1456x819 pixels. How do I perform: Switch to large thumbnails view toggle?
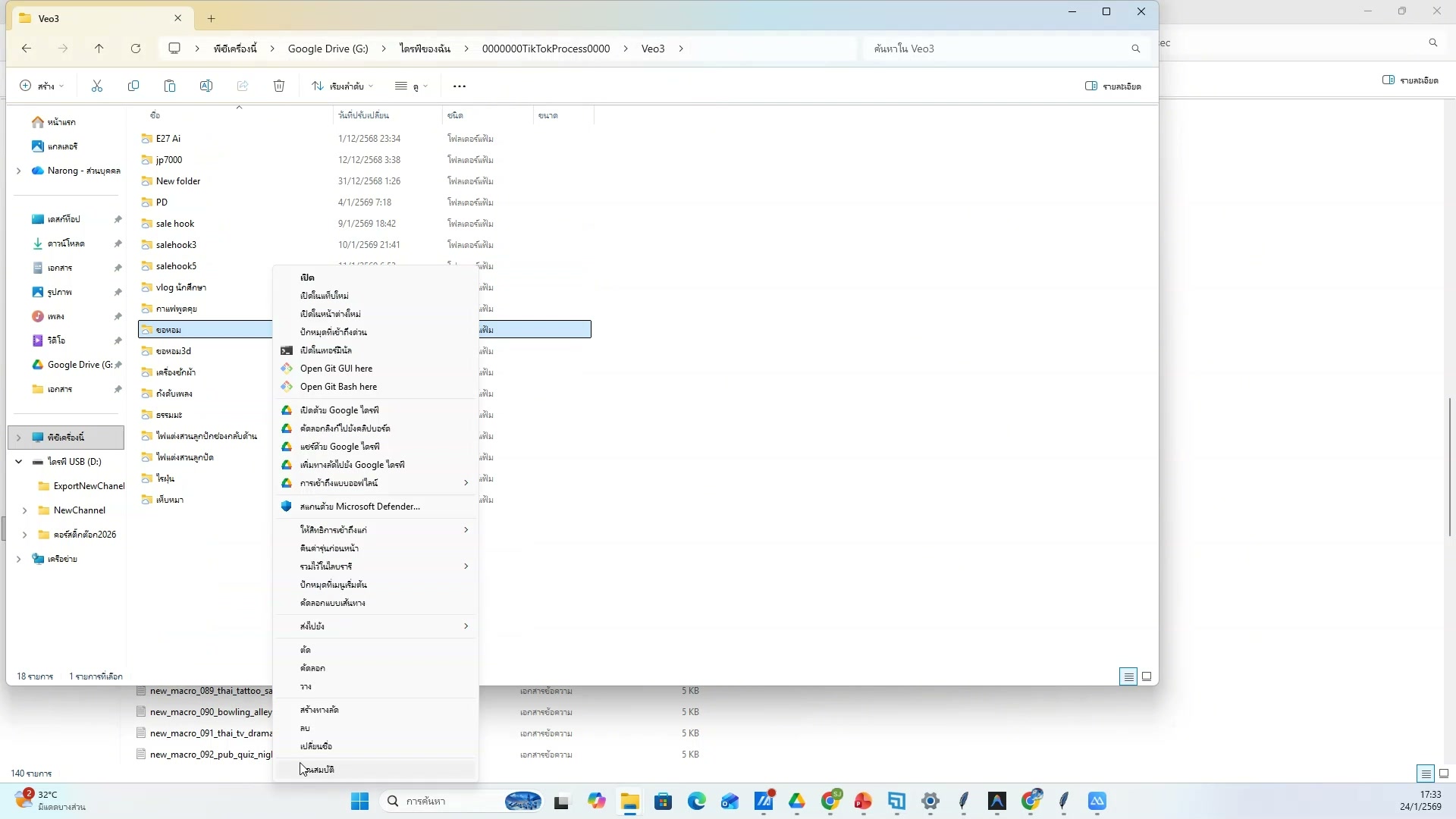click(1147, 676)
